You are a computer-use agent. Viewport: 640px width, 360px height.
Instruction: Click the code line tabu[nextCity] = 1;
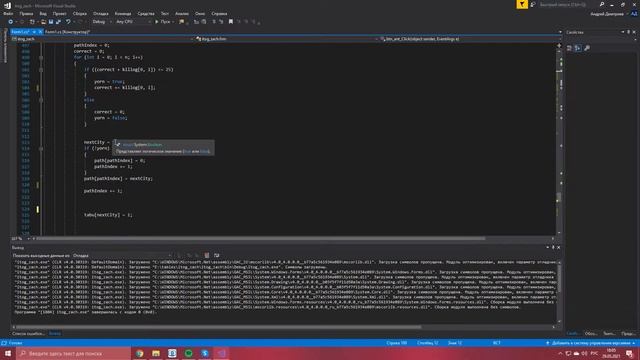(108, 215)
